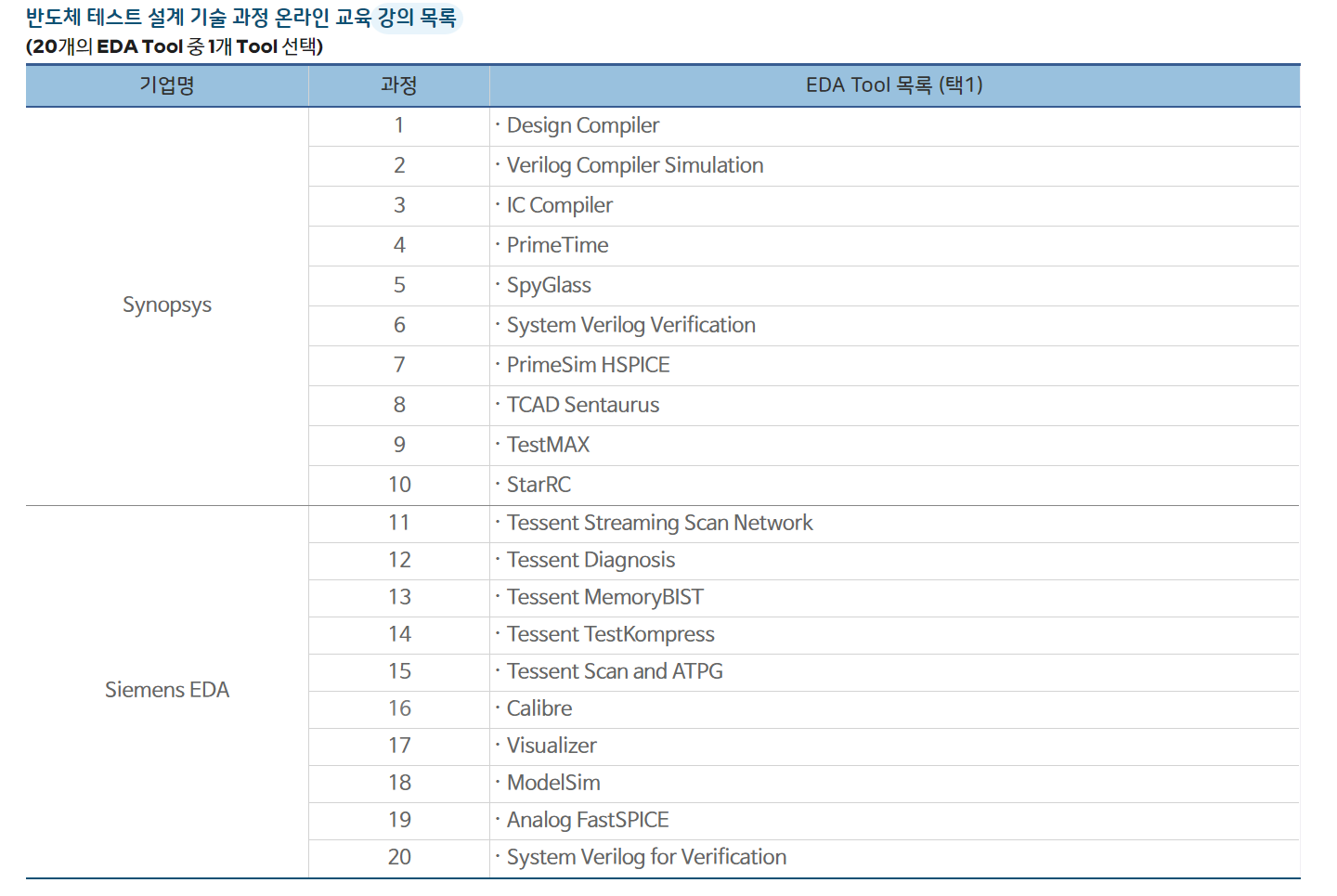
Task: Click the 'System Verilog for Verification' entry
Action: click(x=646, y=857)
